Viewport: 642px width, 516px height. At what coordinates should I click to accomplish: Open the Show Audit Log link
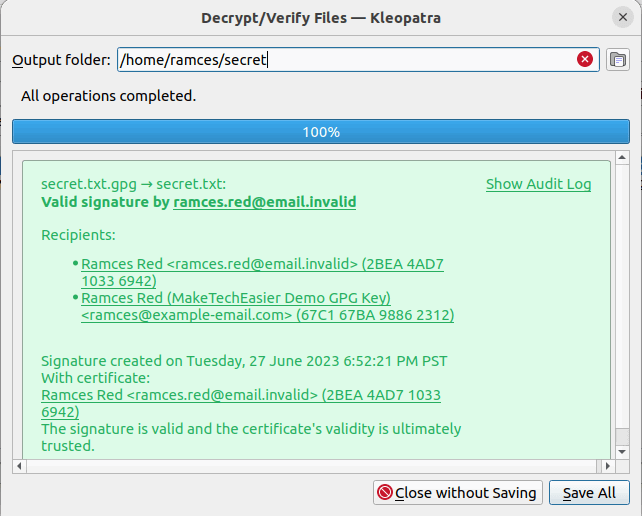538,184
